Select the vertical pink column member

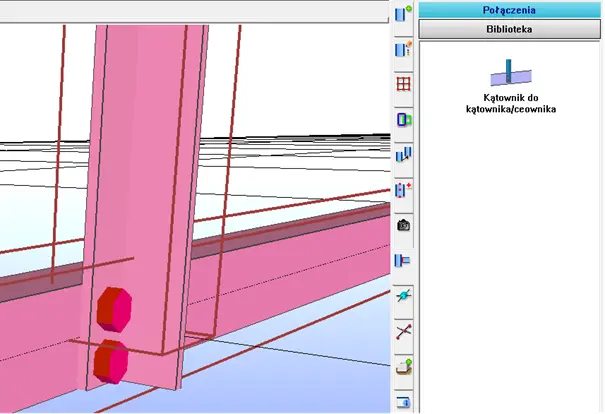[150, 150]
